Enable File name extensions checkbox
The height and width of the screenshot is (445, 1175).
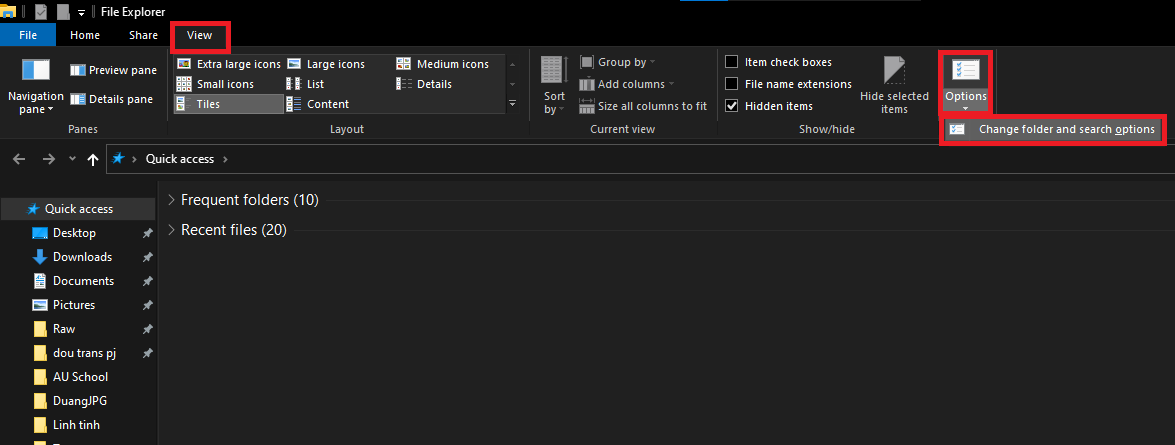click(733, 84)
